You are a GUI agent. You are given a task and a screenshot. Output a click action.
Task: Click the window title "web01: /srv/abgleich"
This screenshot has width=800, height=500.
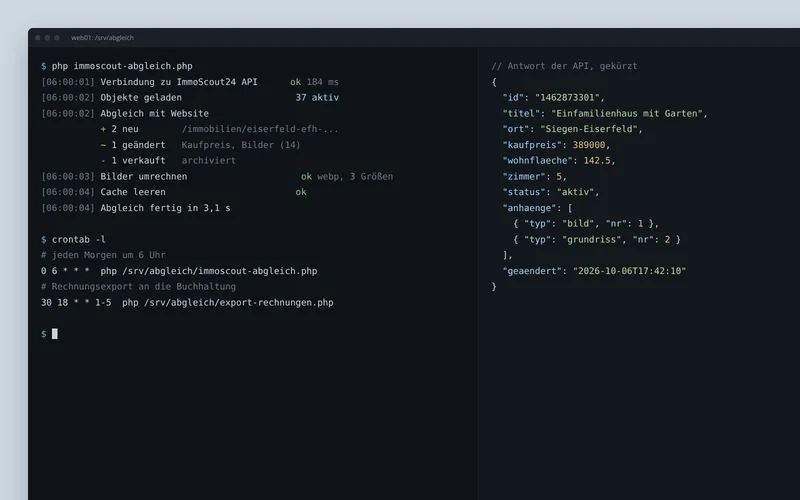(x=103, y=38)
